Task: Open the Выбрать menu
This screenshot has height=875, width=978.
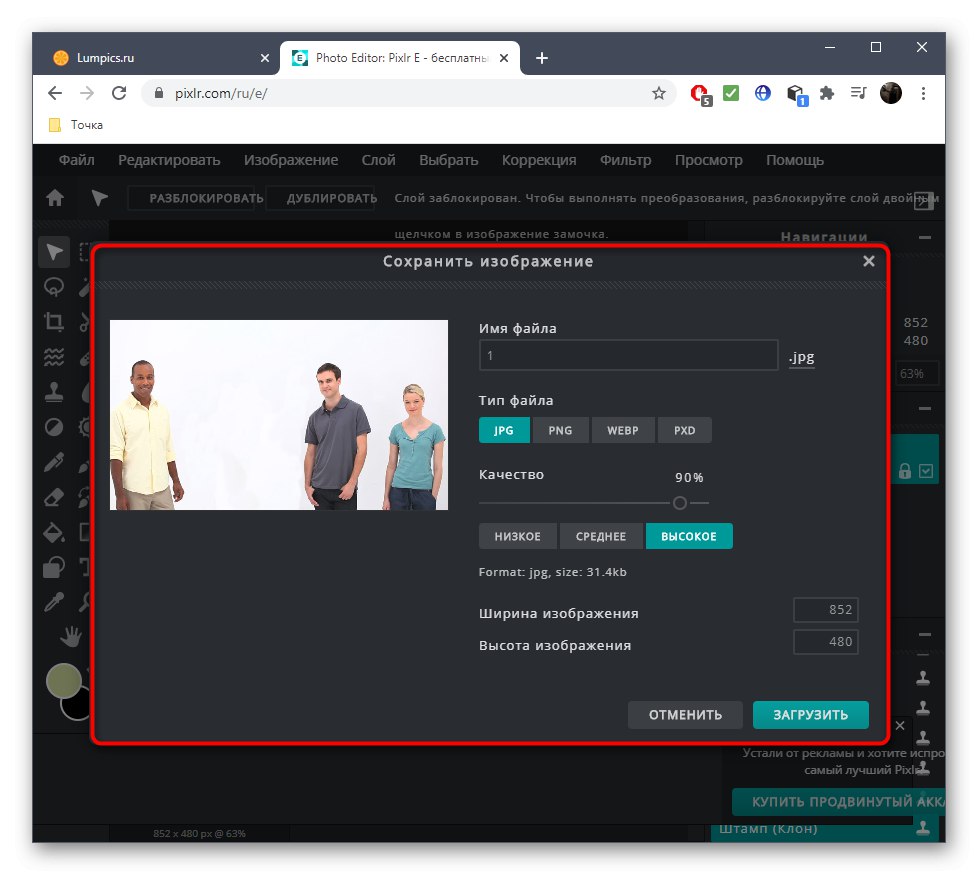Action: tap(448, 160)
